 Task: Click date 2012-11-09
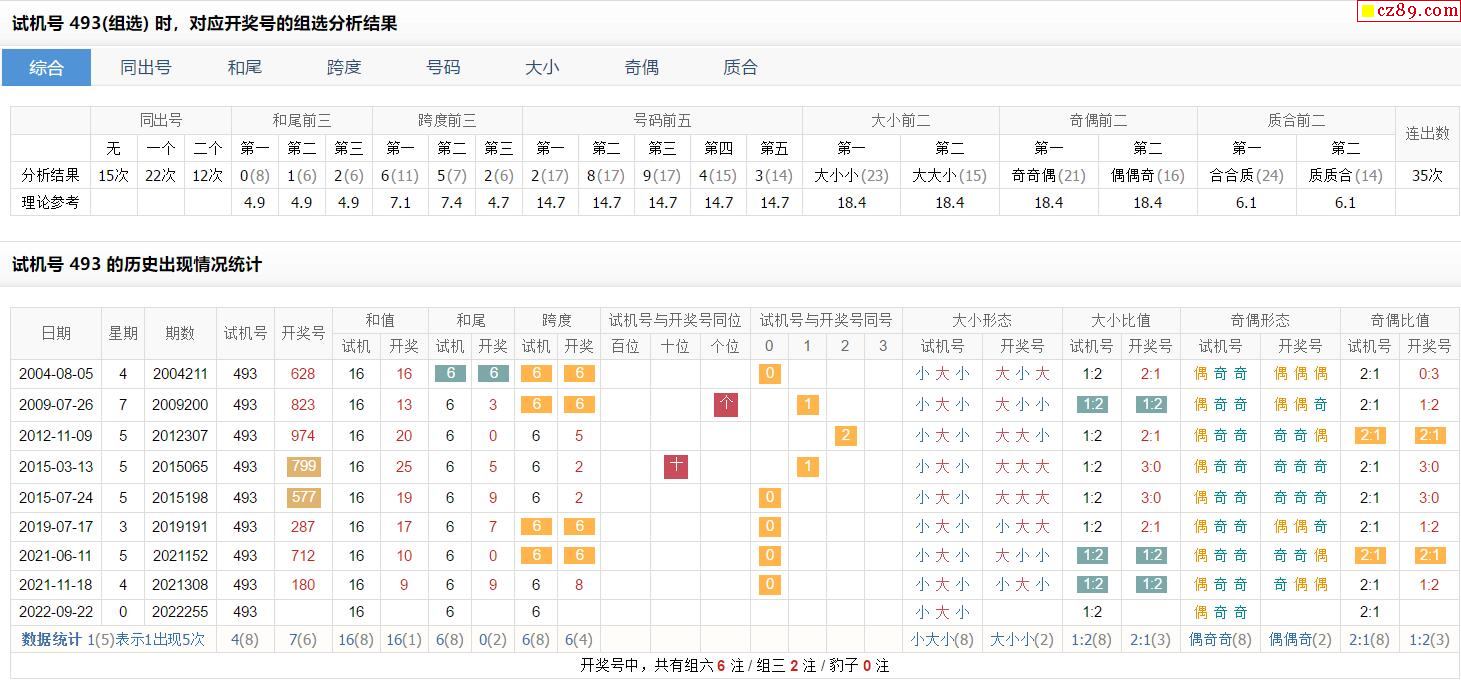pos(56,435)
